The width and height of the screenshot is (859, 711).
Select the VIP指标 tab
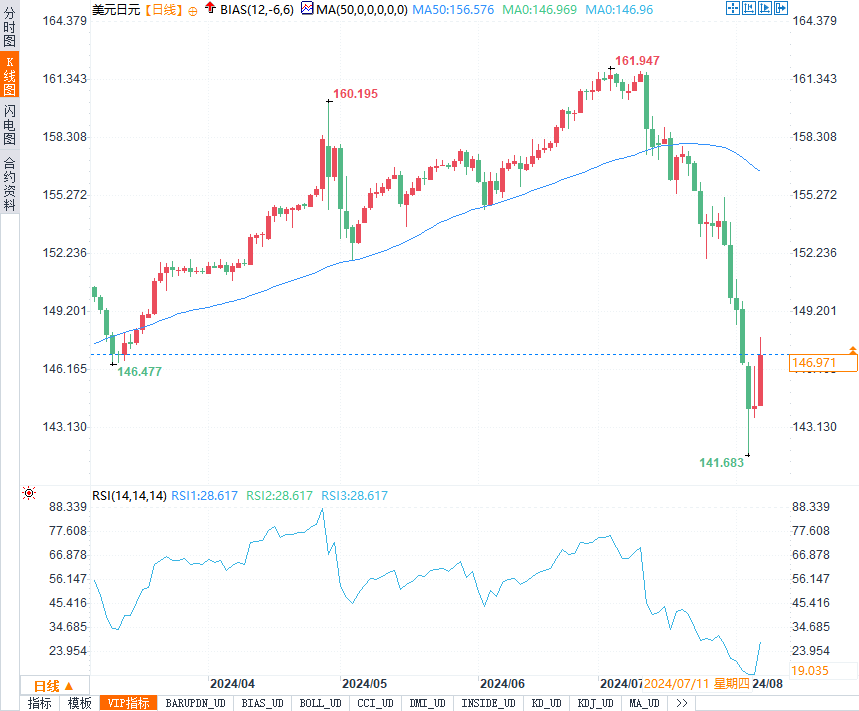tap(128, 703)
